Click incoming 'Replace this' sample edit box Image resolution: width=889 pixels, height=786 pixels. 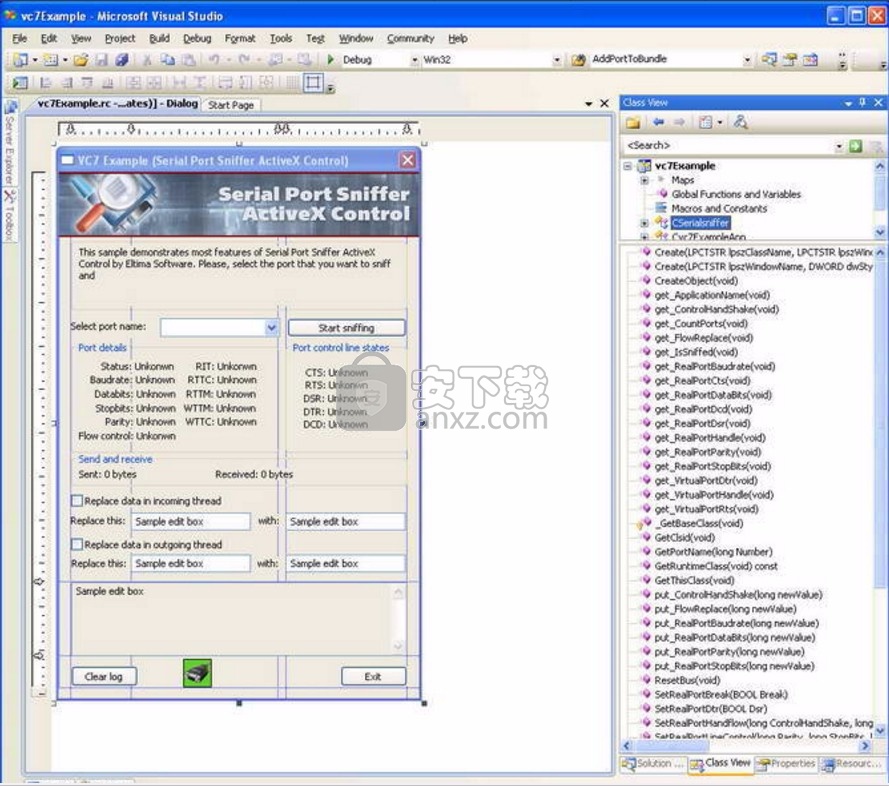click(191, 522)
